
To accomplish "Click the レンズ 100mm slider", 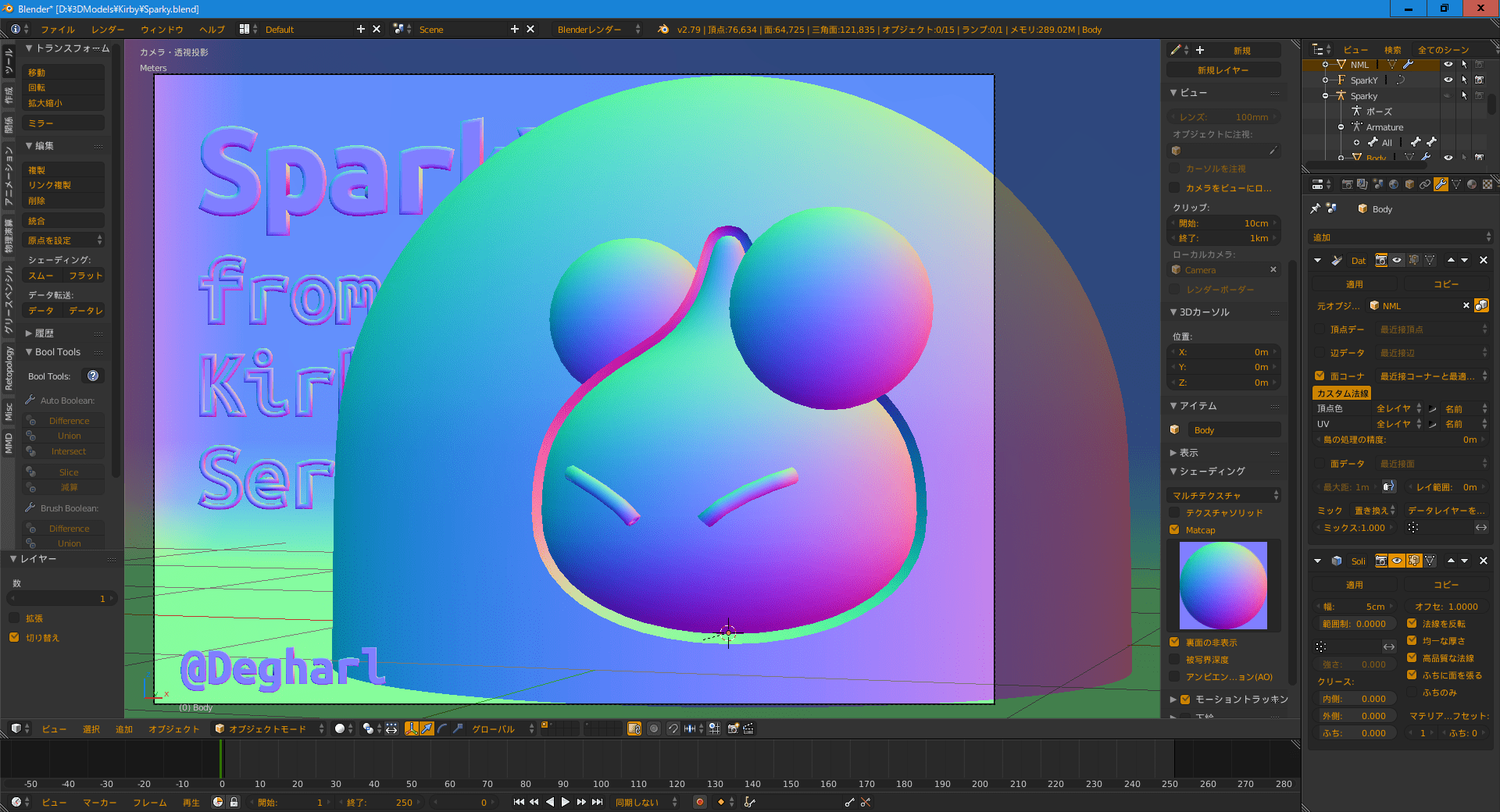I will click(1224, 117).
